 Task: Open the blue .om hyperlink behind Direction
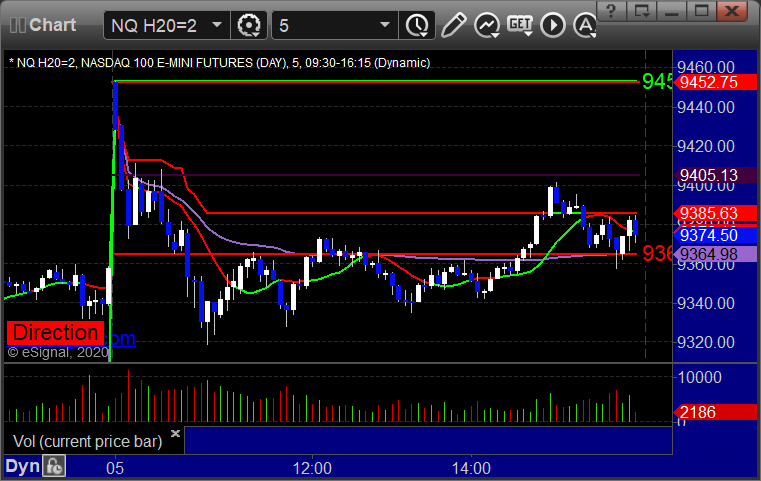120,338
